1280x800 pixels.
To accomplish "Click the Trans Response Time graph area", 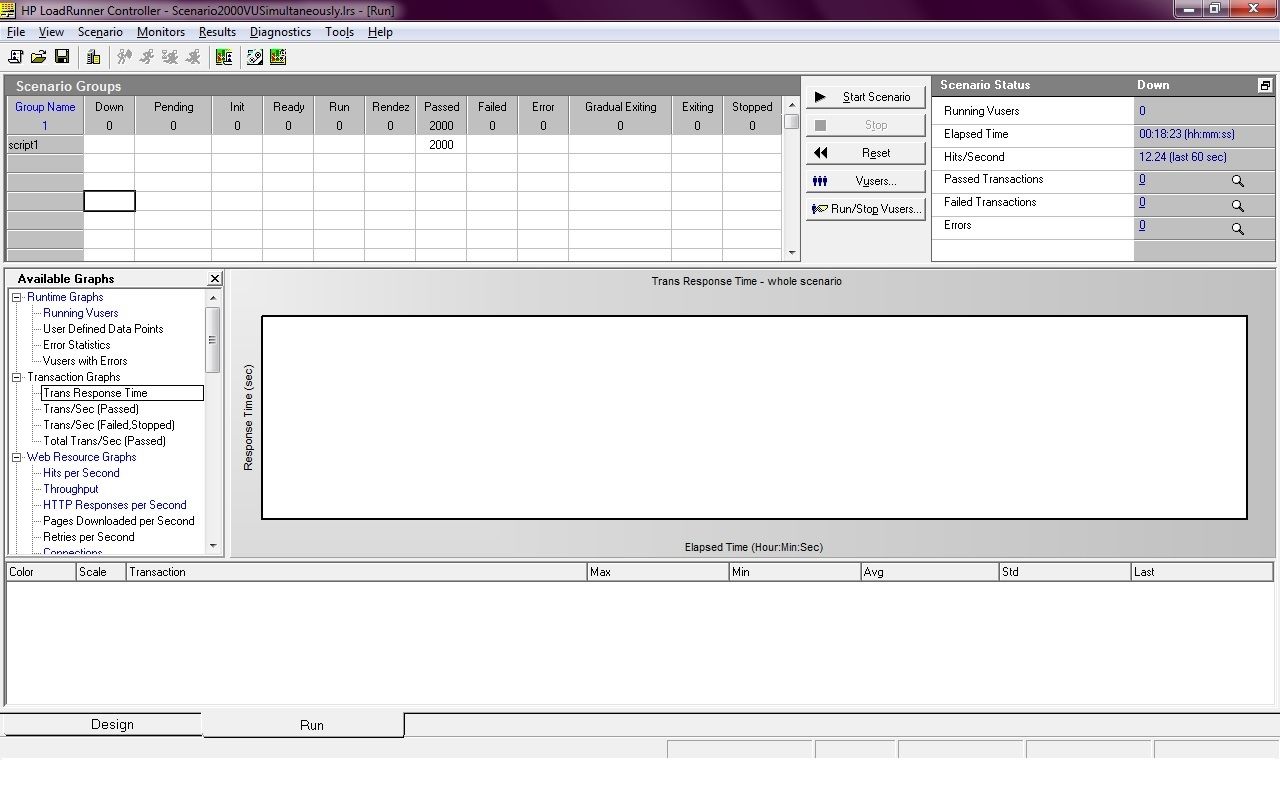I will (754, 418).
